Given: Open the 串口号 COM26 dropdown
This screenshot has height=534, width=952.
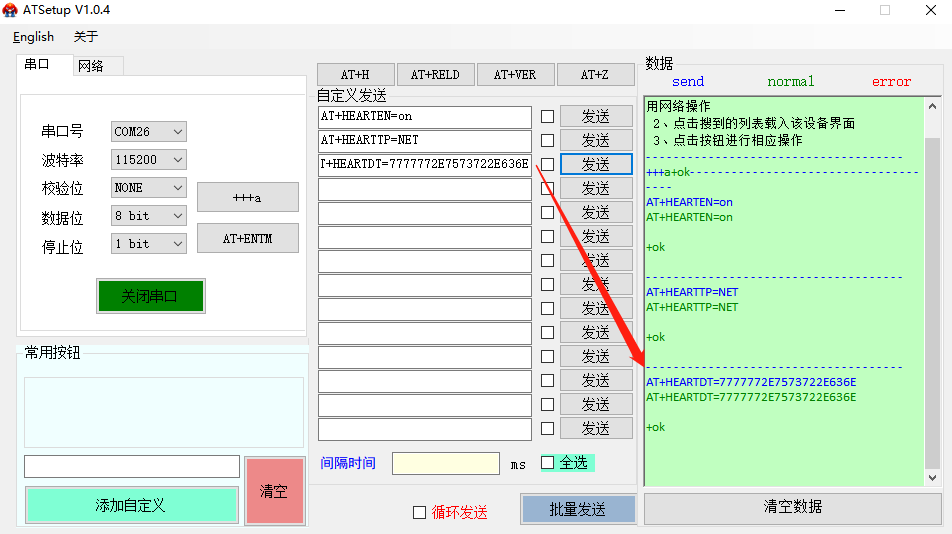Looking at the screenshot, I should [x=149, y=132].
